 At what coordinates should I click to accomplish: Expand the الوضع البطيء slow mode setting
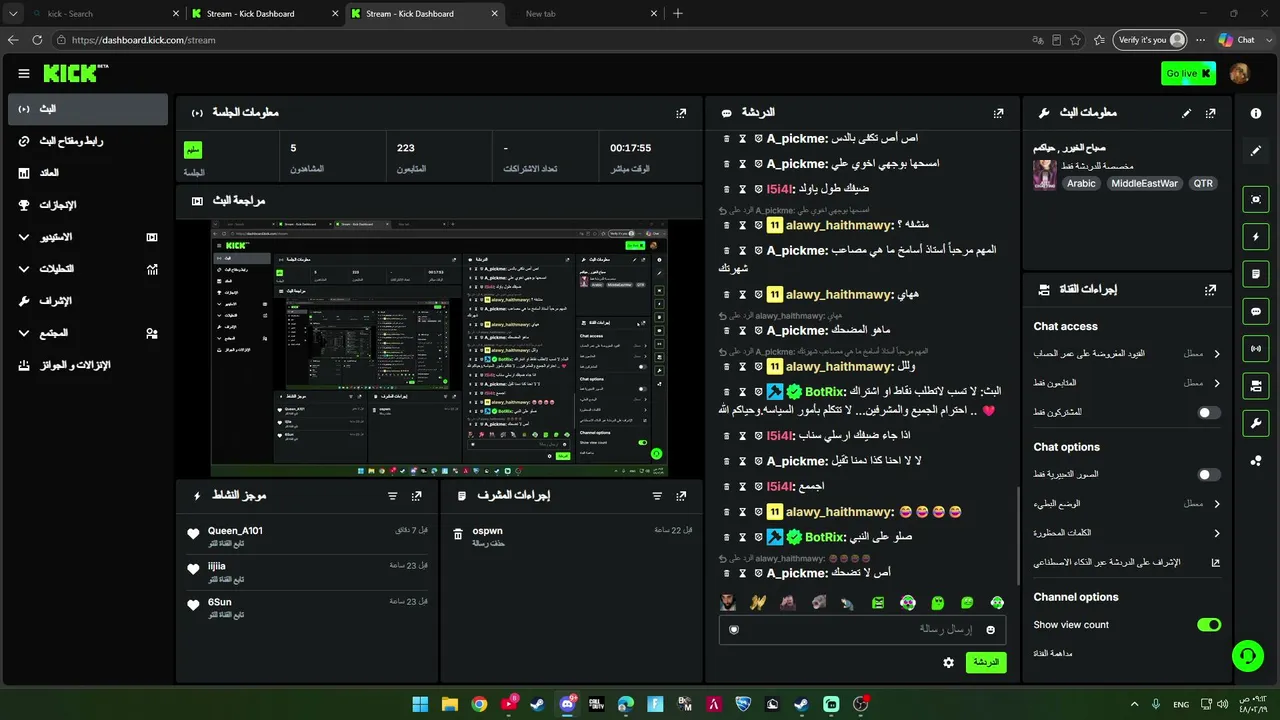tap(1217, 504)
